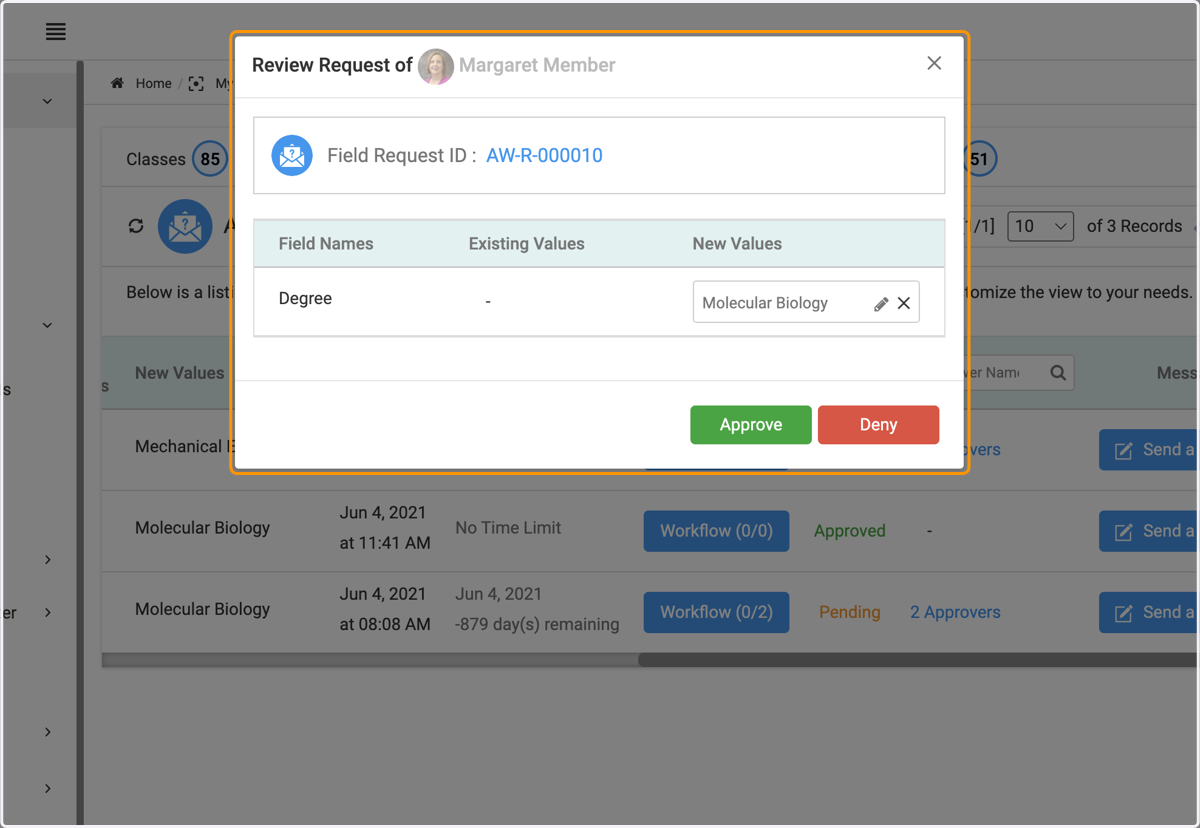Click 'No Time Limit' cell
Viewport: 1200px width, 828px height.
[x=508, y=528]
